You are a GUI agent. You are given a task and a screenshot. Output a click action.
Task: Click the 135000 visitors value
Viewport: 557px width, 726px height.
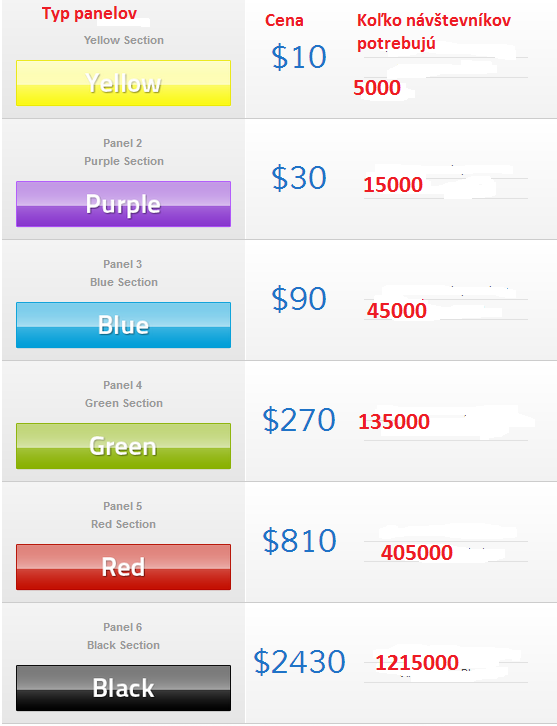click(394, 421)
